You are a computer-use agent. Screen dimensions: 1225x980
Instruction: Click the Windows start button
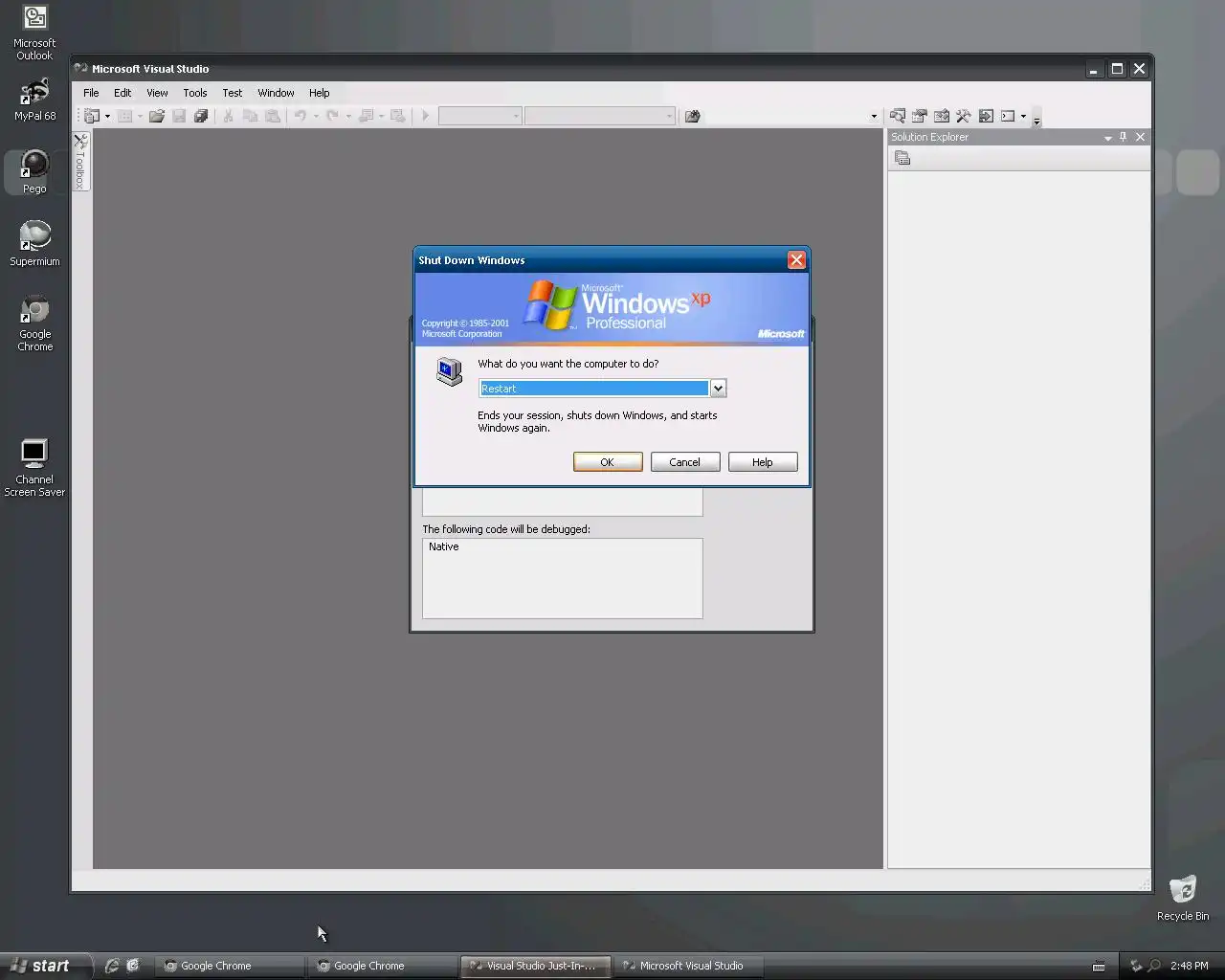pyautogui.click(x=45, y=966)
